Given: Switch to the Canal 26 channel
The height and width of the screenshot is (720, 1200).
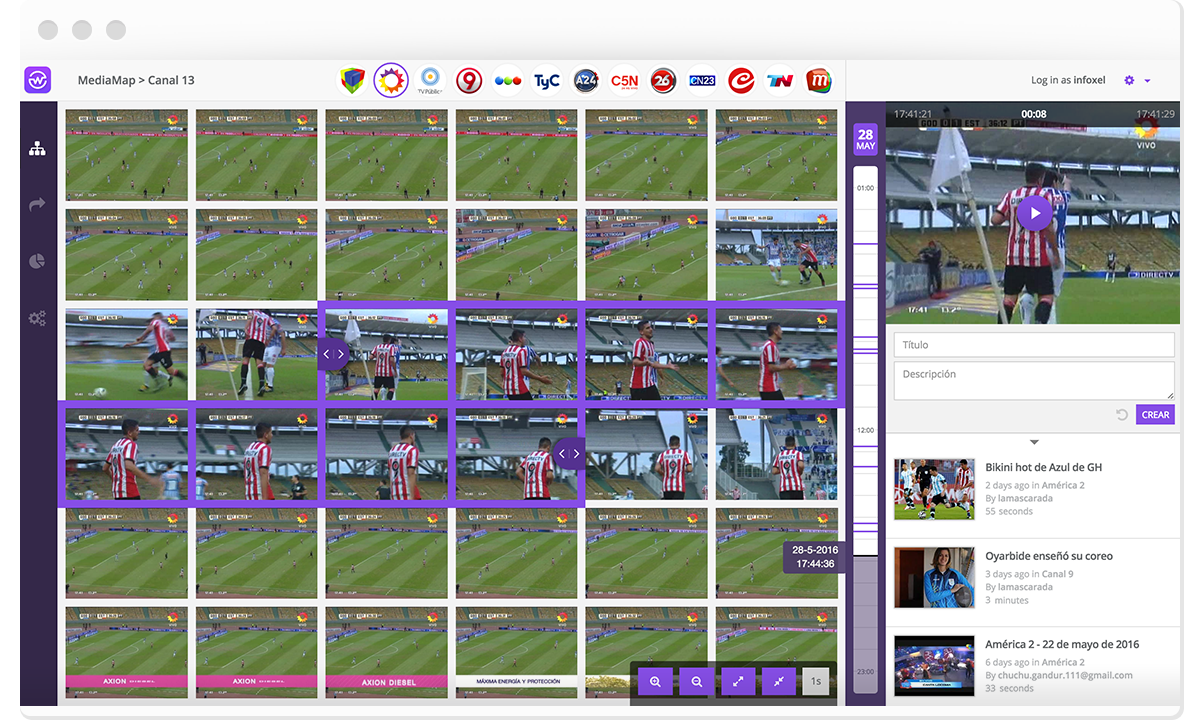Looking at the screenshot, I should [663, 80].
